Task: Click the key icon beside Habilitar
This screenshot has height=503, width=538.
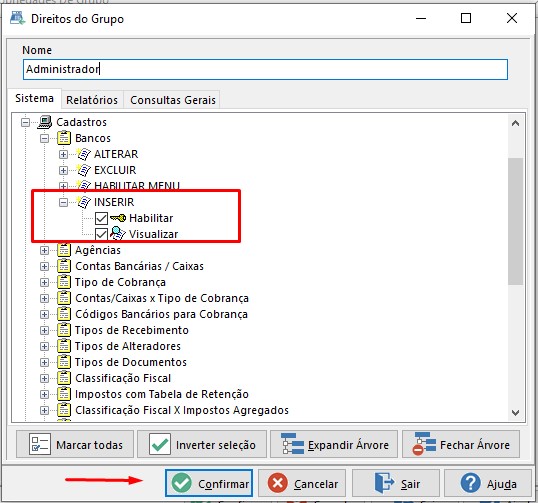Action: [118, 218]
